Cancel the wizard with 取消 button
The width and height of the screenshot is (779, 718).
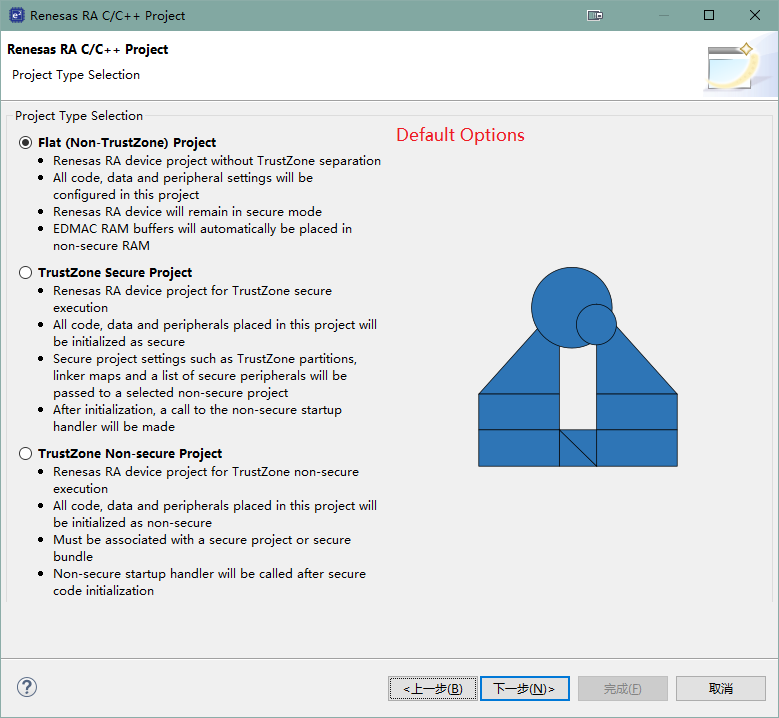(x=720, y=688)
